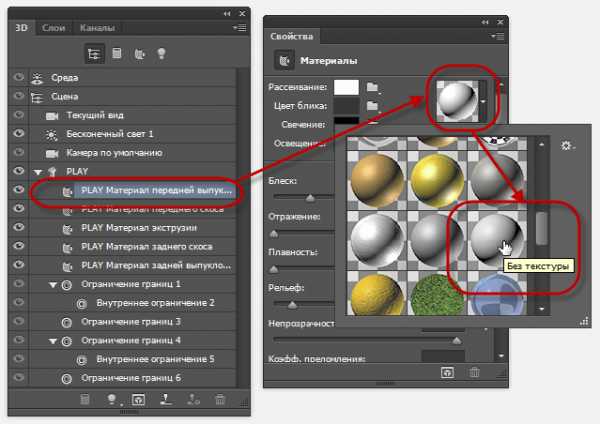Open Рассеивание texture folder menu

pyautogui.click(x=373, y=88)
